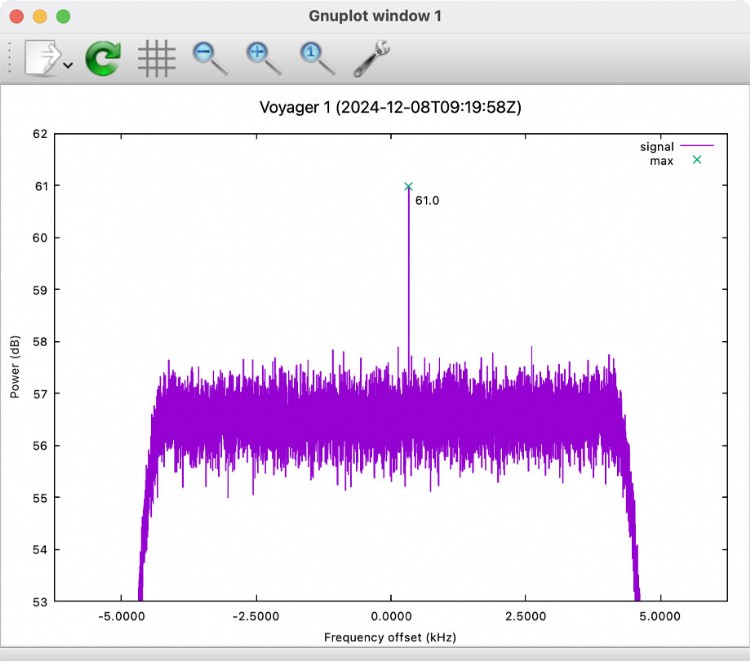Click the 'max' legend entry

point(675,161)
